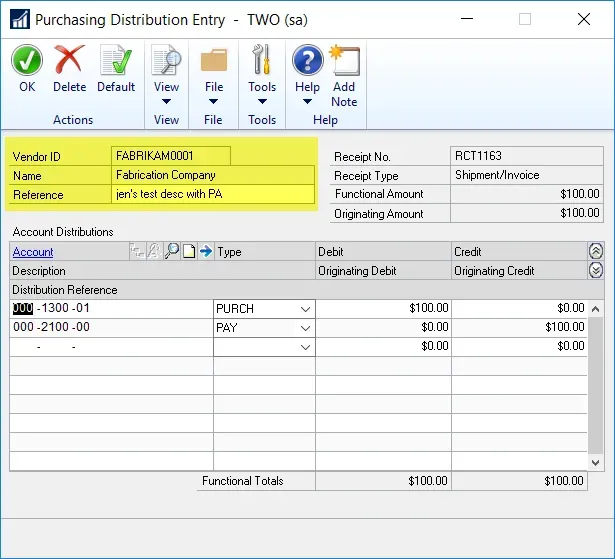
Task: Click the green OK checkmark icon
Action: pos(27,61)
